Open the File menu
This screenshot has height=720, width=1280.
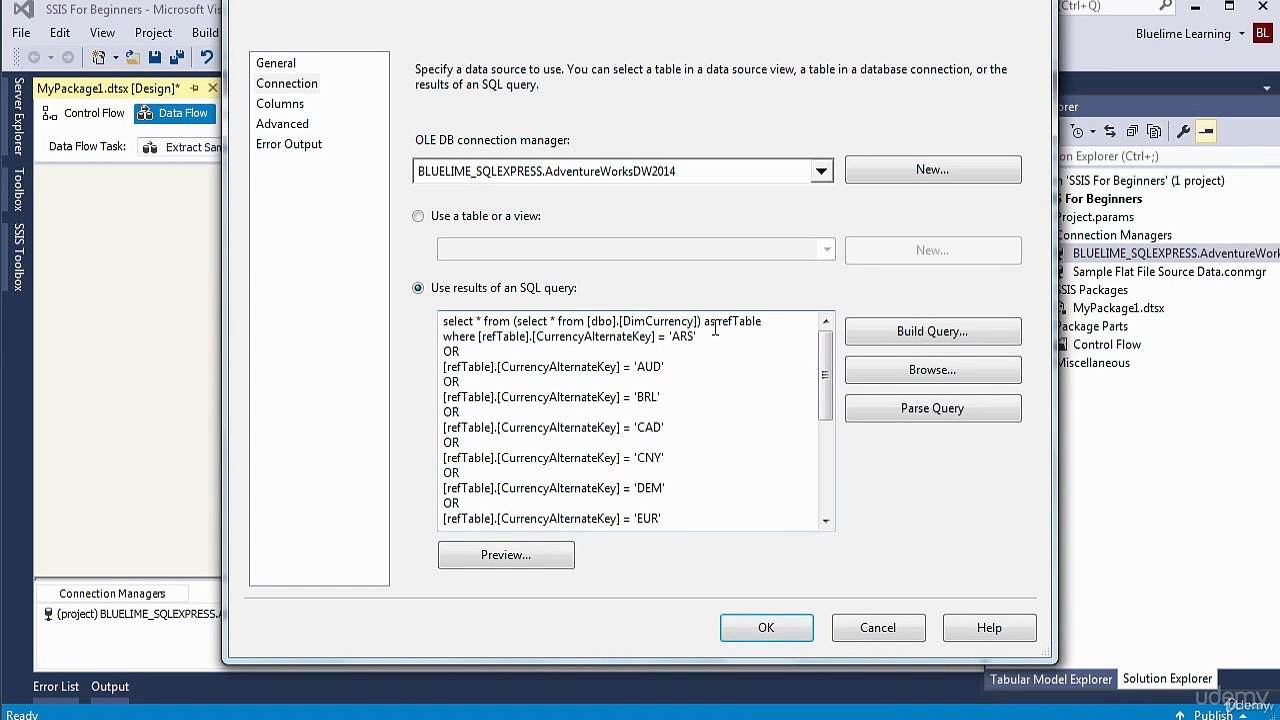[21, 33]
